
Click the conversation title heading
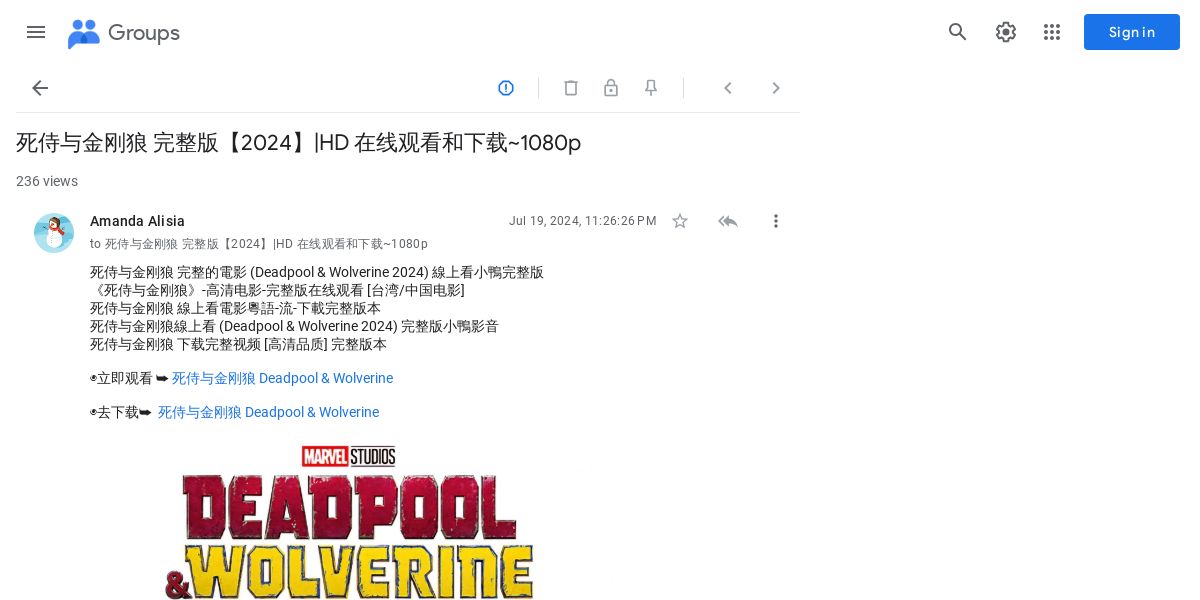coord(298,143)
